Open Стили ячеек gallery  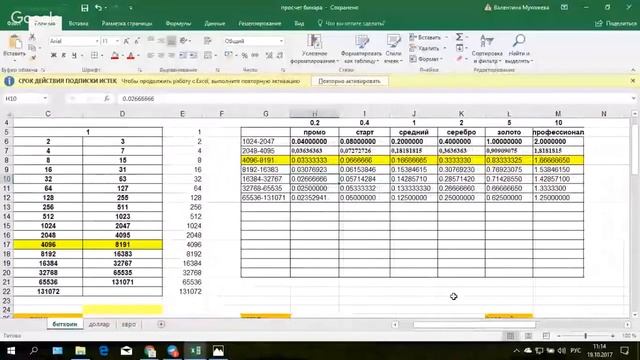point(393,49)
